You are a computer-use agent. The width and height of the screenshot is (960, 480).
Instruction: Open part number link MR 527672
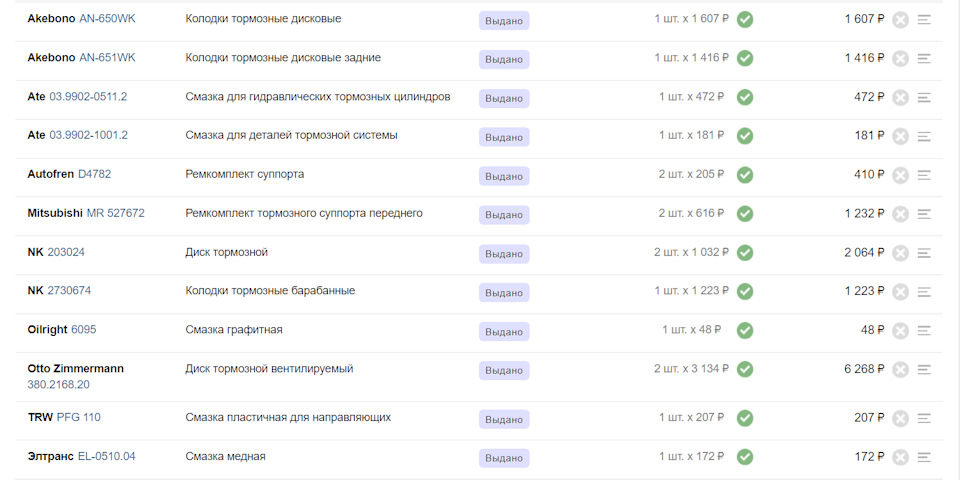coord(116,213)
